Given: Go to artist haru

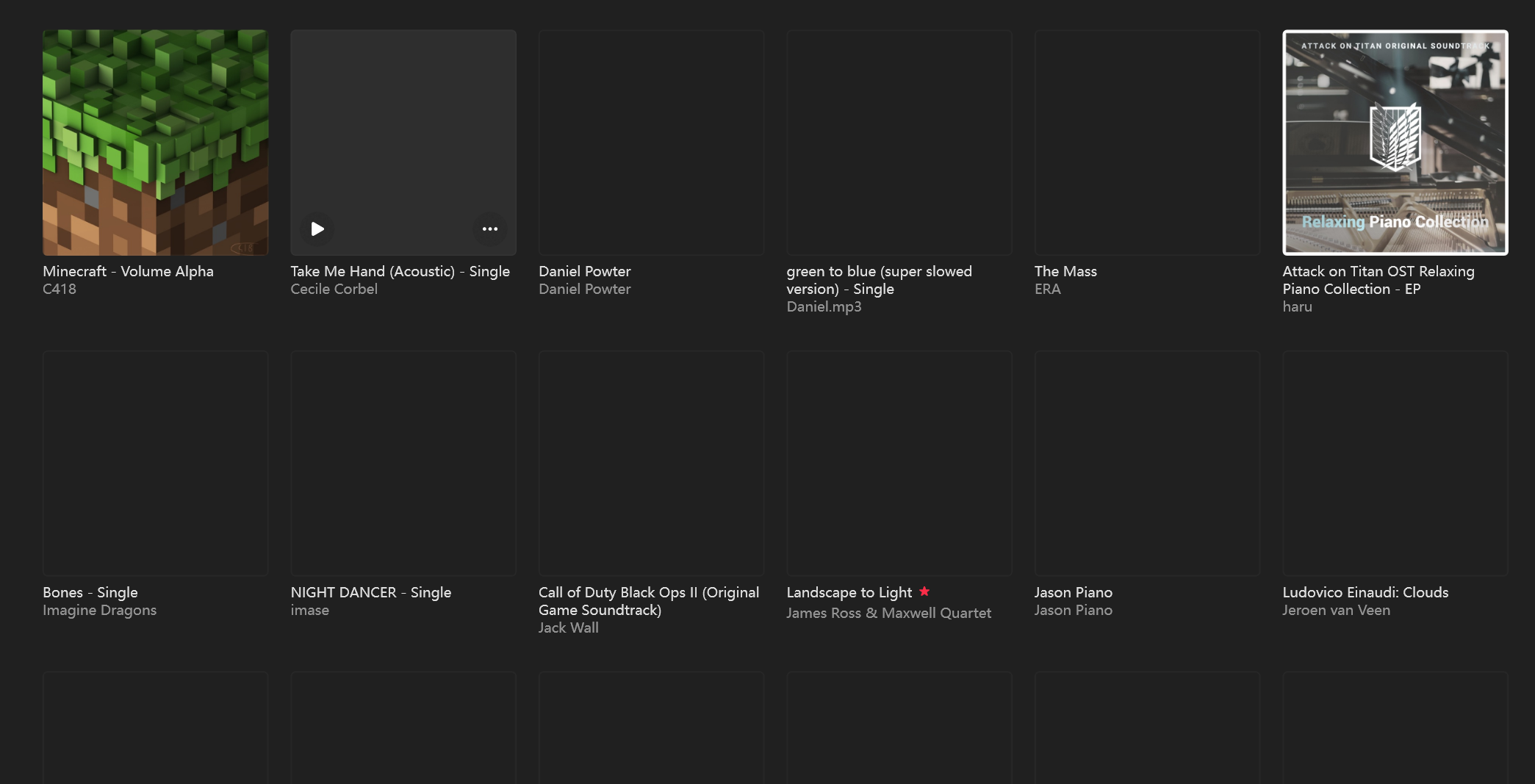Looking at the screenshot, I should (1298, 306).
